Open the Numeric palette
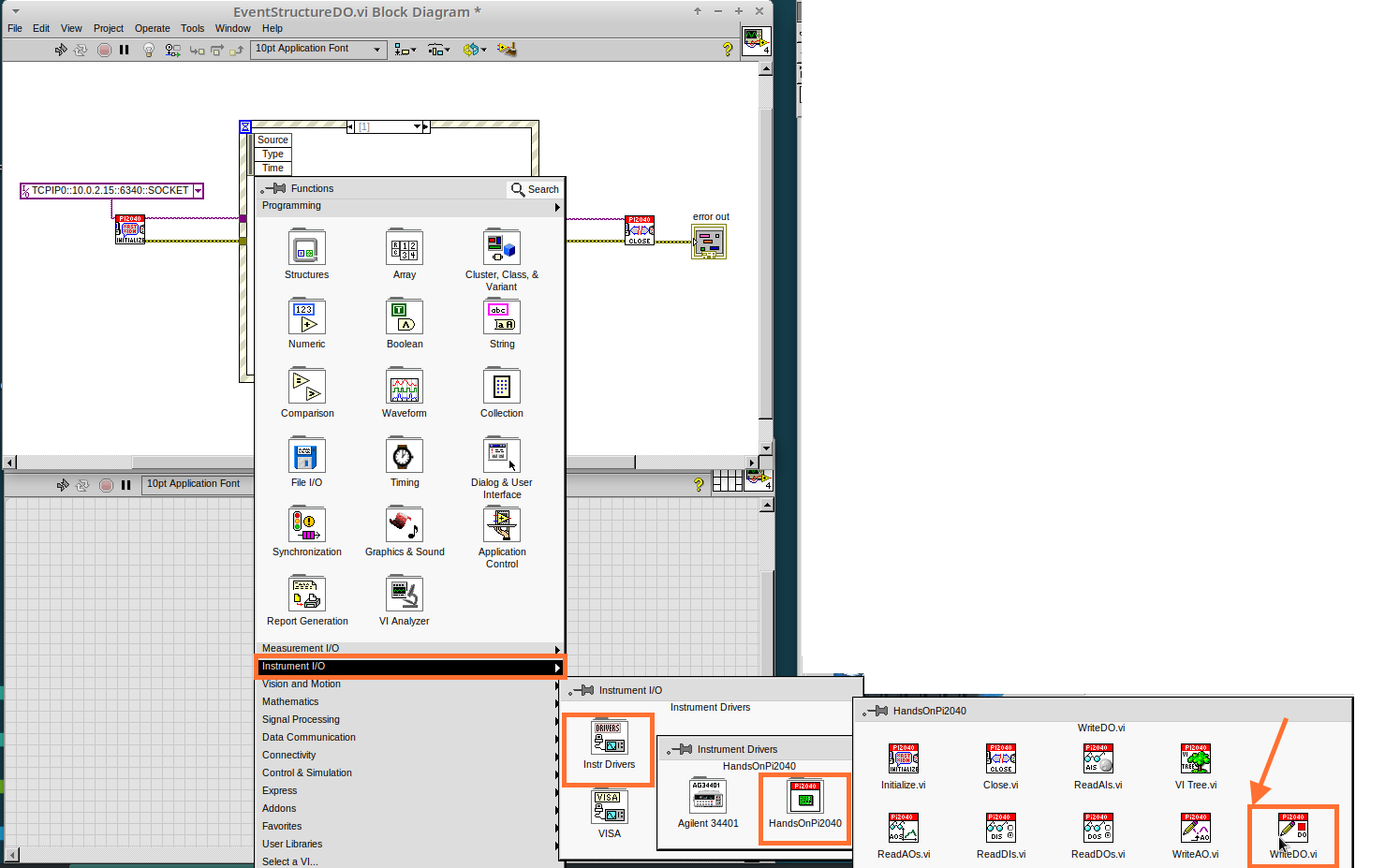Viewport: 1400px width, 868px height. tap(306, 317)
